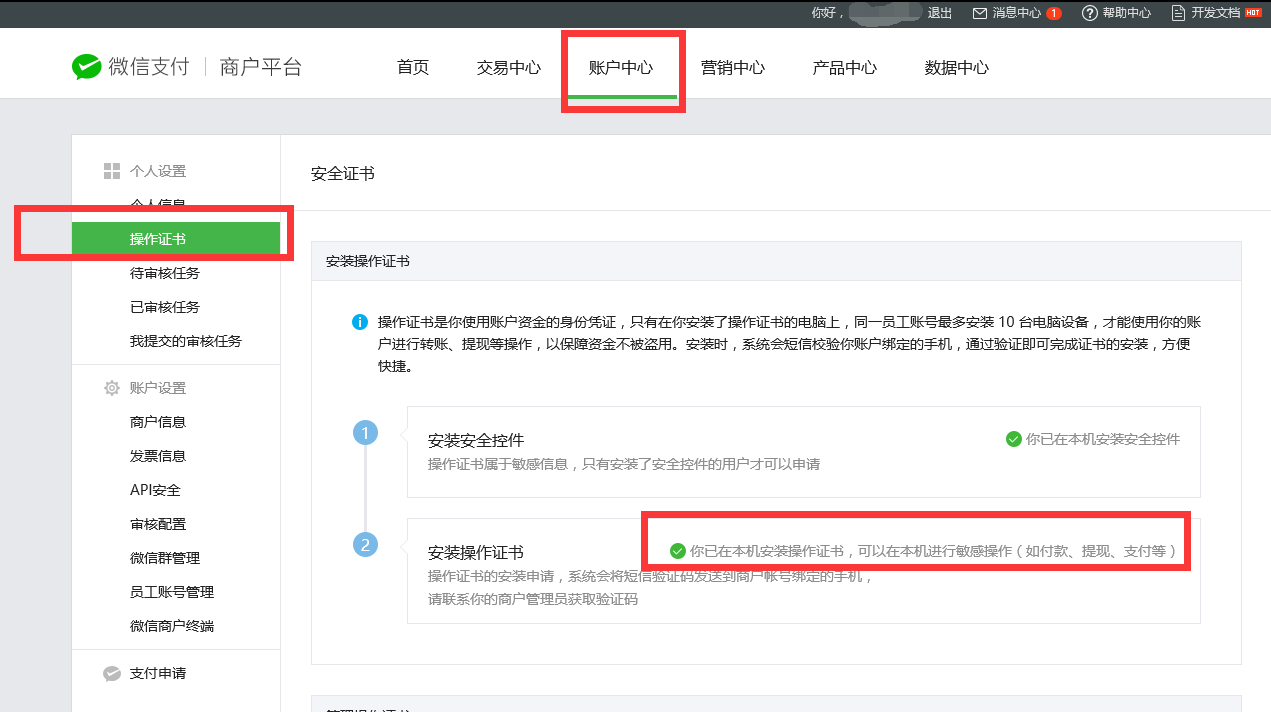Image resolution: width=1271 pixels, height=712 pixels.
Task: Switch to the 交易中心 tab
Action: coord(509,68)
